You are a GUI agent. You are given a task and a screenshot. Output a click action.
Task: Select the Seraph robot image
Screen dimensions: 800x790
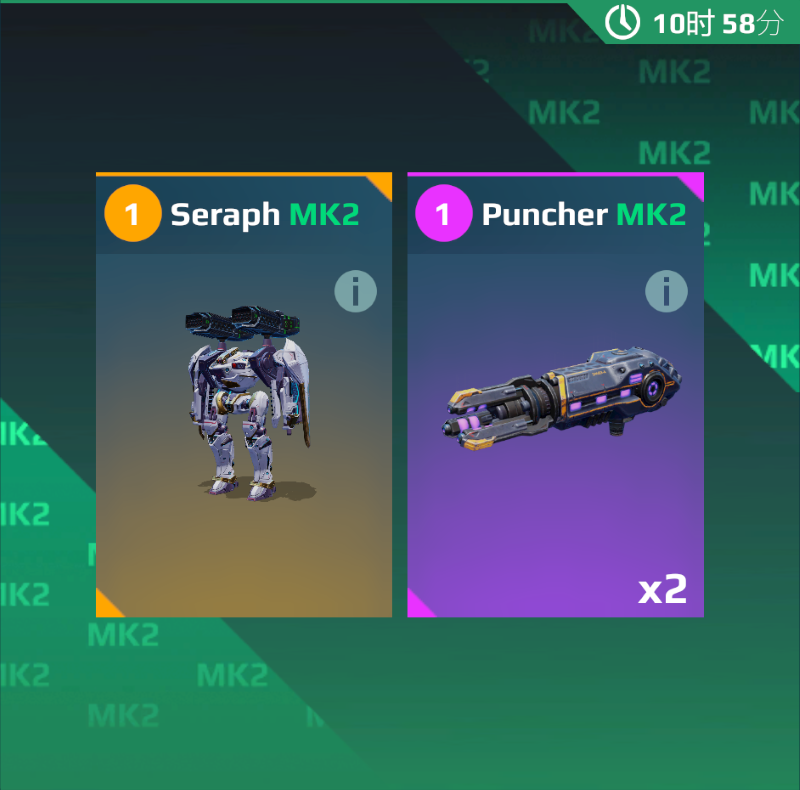click(x=248, y=403)
